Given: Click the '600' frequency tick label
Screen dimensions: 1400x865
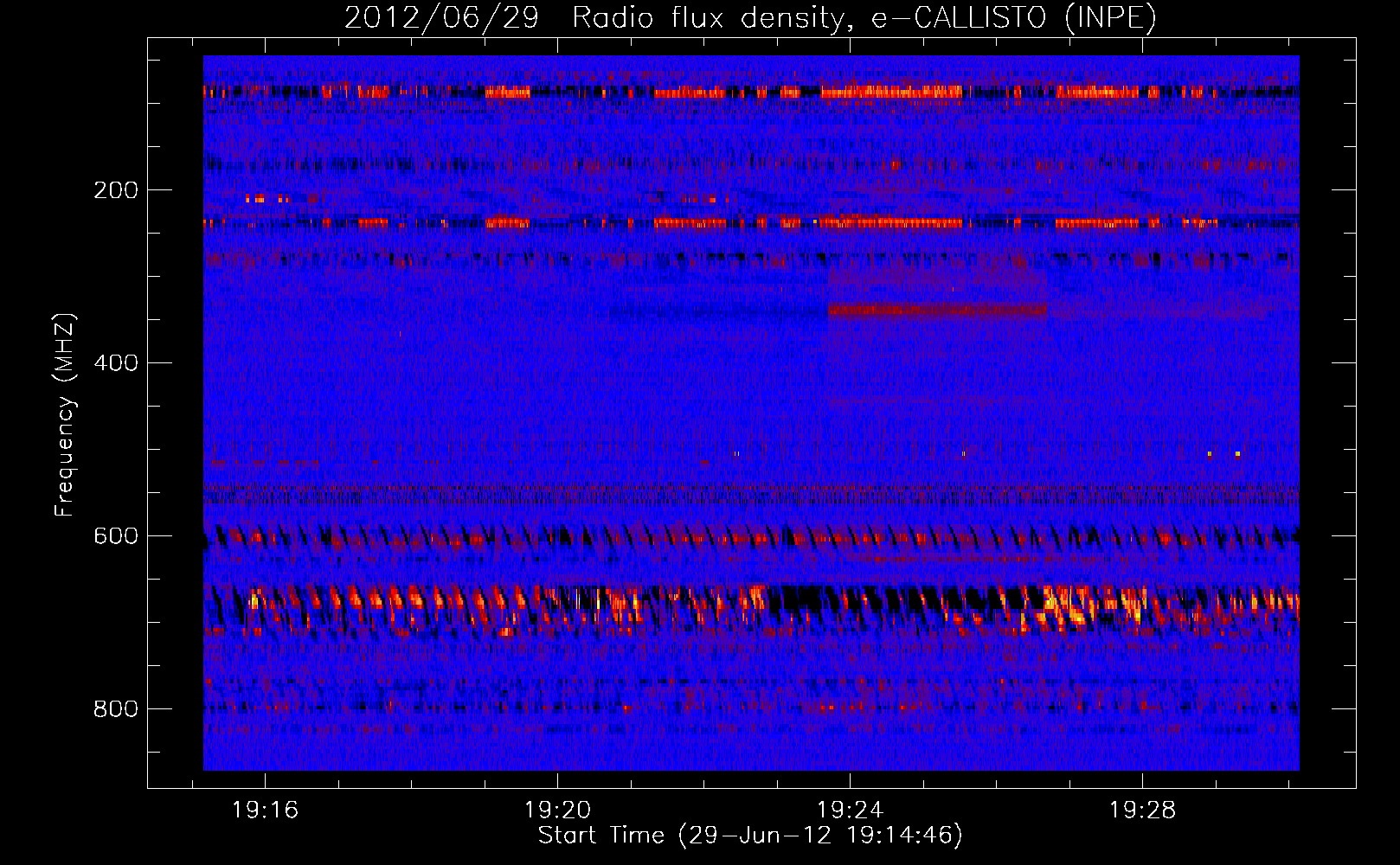Looking at the screenshot, I should [x=116, y=536].
